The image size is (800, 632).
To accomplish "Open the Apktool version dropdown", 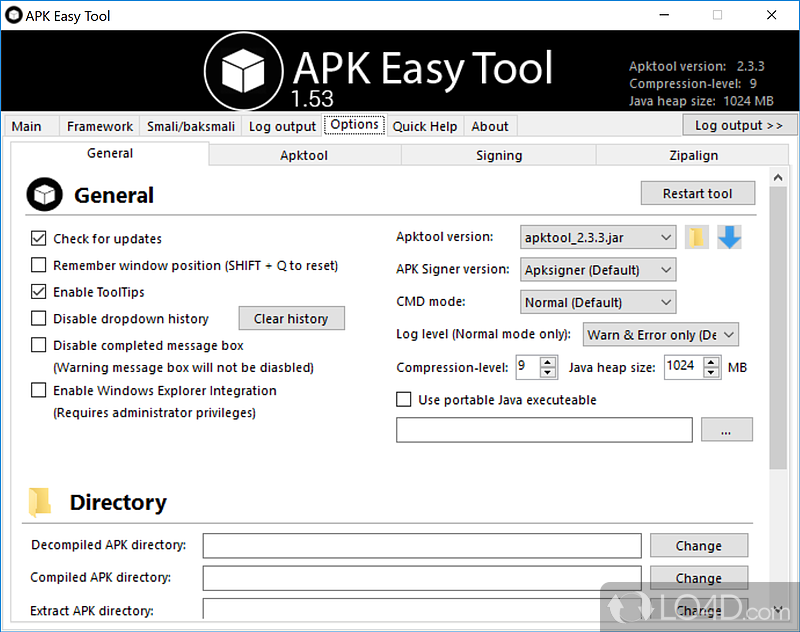I will click(598, 238).
